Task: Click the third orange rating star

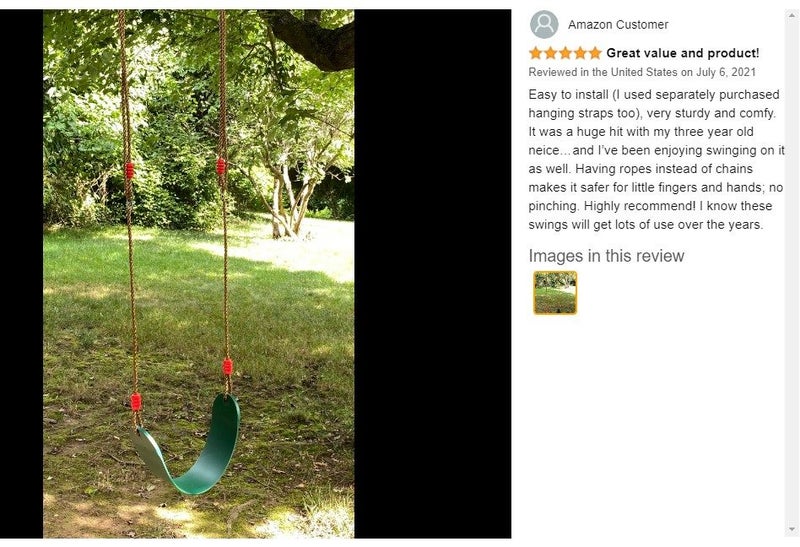Action: click(x=565, y=53)
